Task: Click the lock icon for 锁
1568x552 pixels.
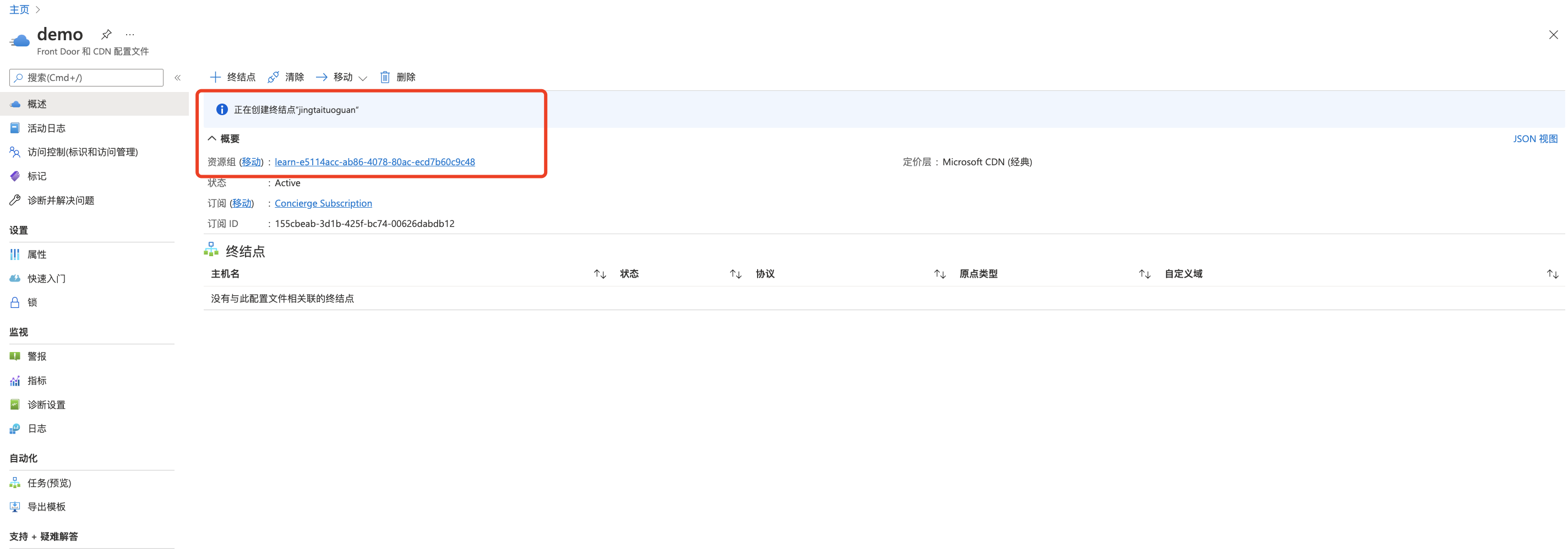Action: pos(15,302)
